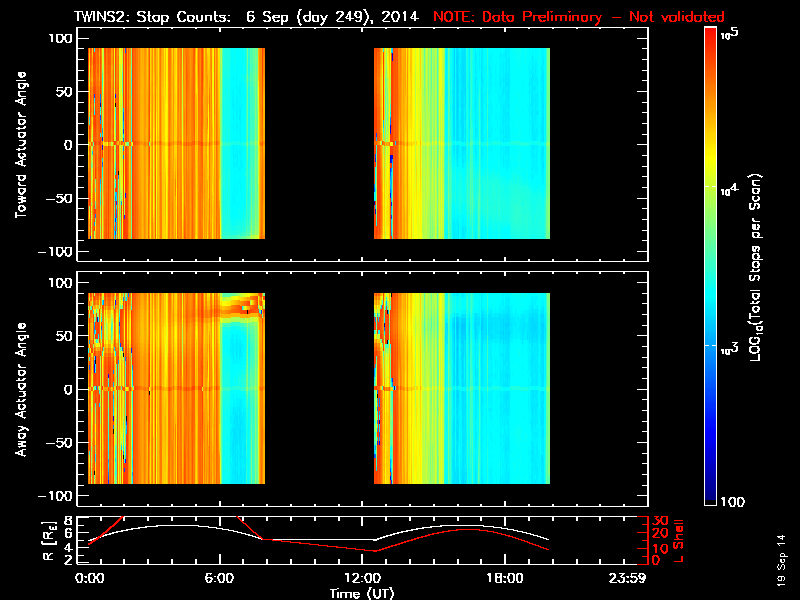Click the '18:00' time axis tick label

coord(503,578)
